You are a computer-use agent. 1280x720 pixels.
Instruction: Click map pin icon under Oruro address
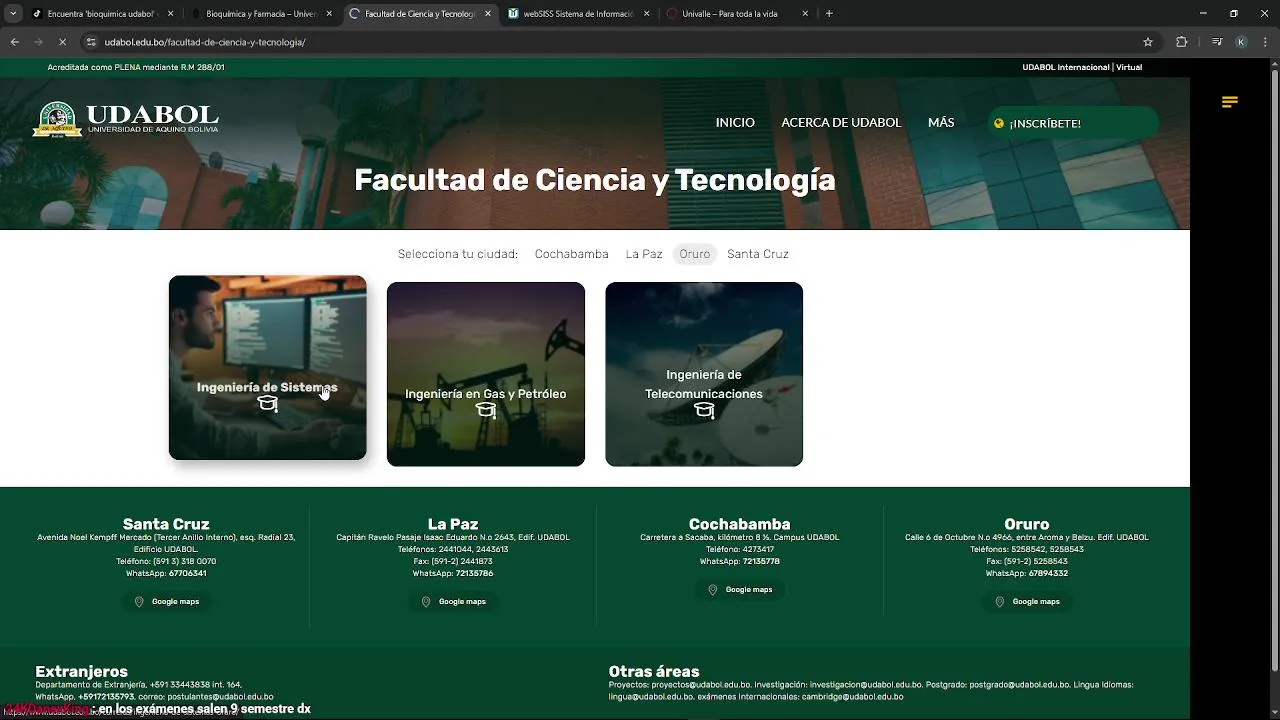[x=1000, y=602]
